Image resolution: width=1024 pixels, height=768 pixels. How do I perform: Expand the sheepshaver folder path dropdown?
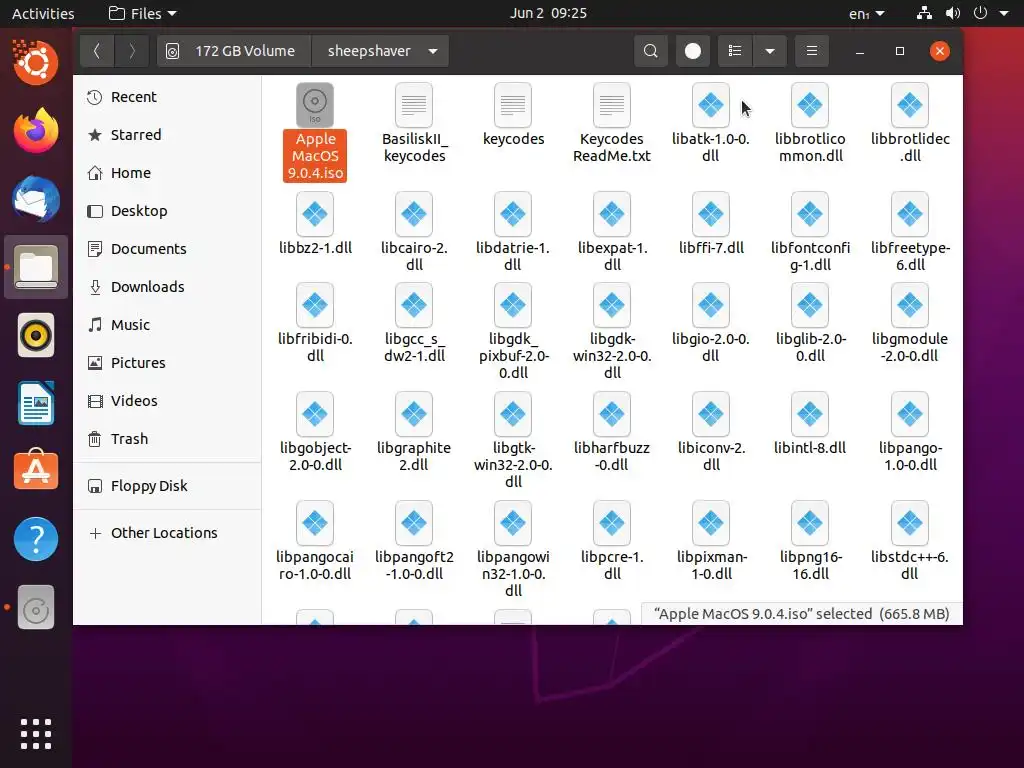[x=433, y=51]
